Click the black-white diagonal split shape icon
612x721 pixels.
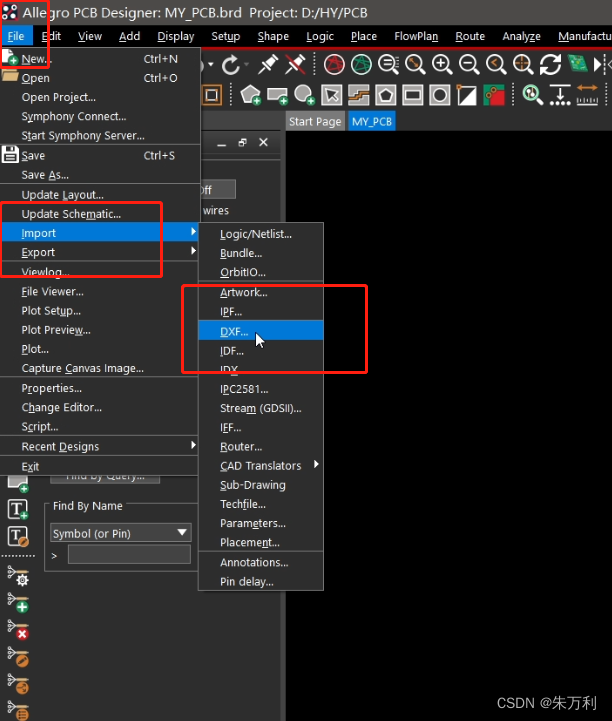coord(467,95)
